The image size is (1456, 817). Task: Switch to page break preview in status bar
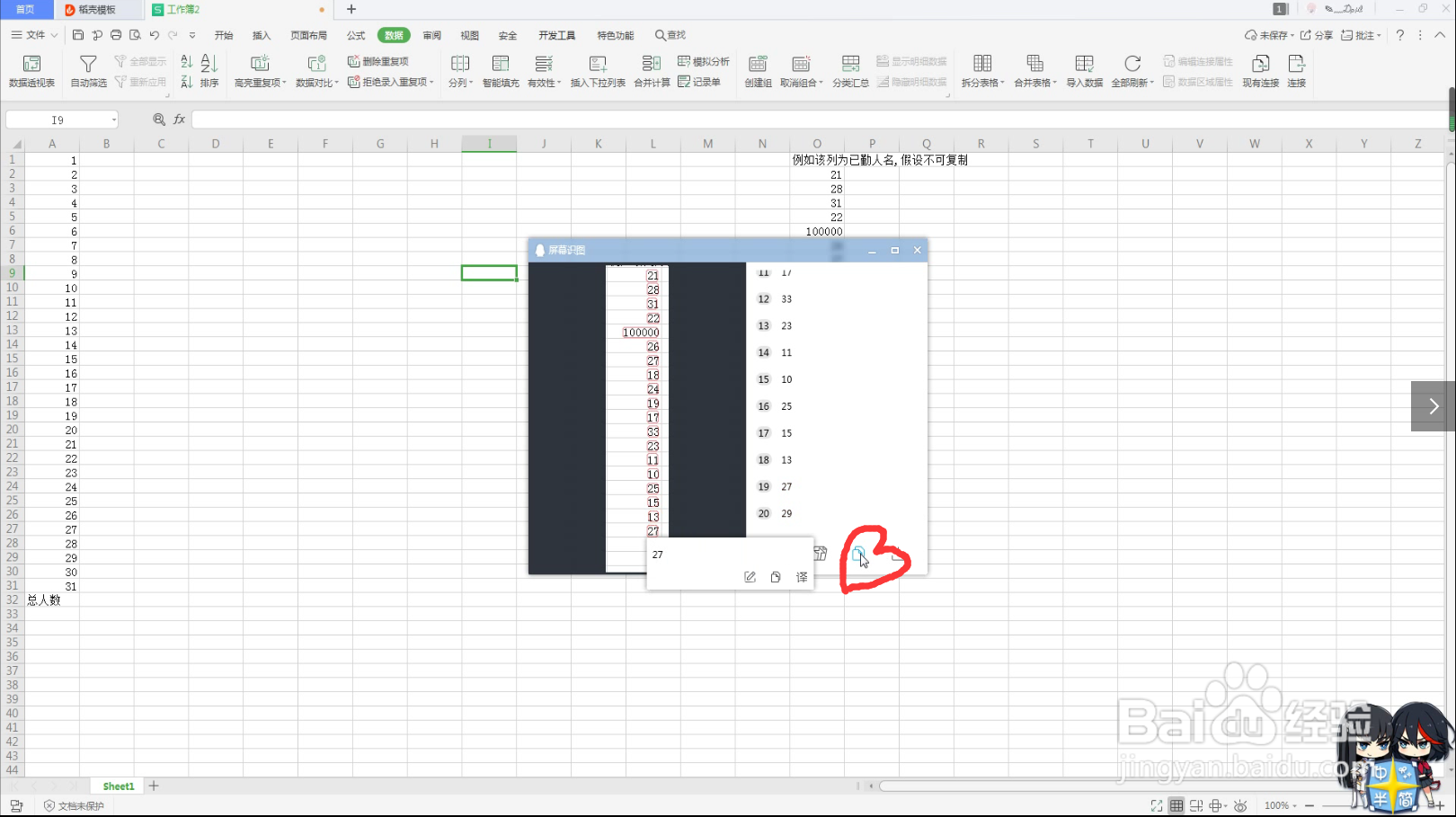coord(1196,805)
